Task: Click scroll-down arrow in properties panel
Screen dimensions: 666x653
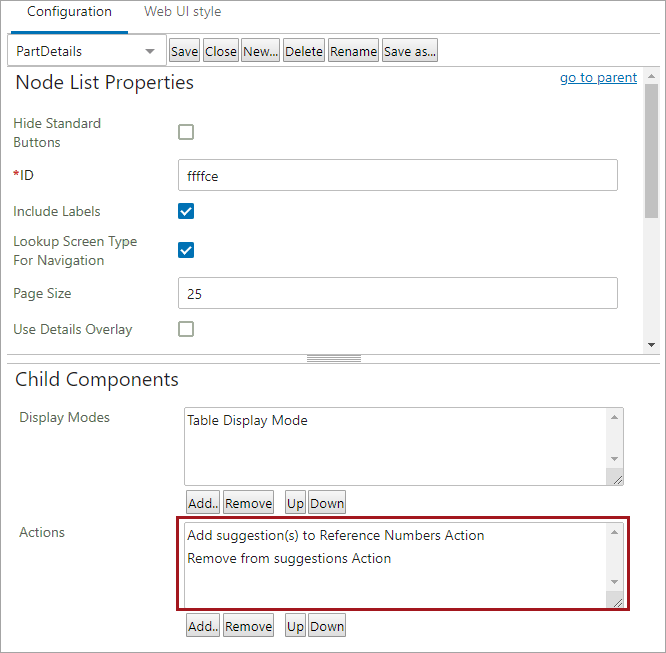Action: point(651,345)
